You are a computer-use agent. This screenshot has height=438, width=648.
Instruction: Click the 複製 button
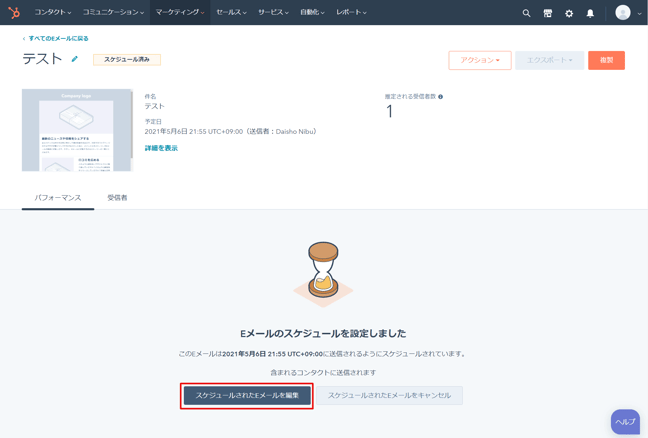point(606,60)
